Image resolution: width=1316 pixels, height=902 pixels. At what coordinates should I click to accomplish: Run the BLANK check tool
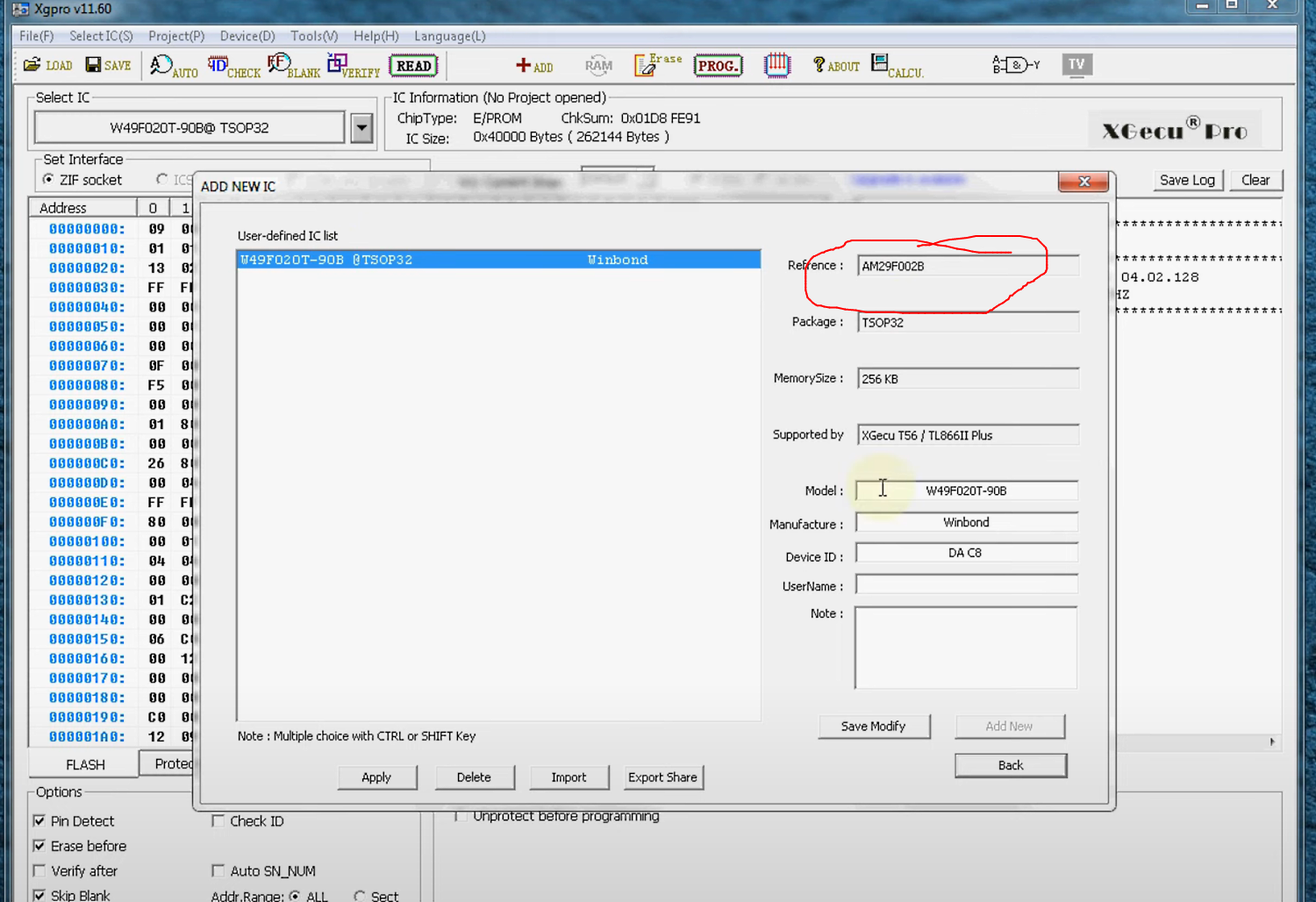(294, 66)
